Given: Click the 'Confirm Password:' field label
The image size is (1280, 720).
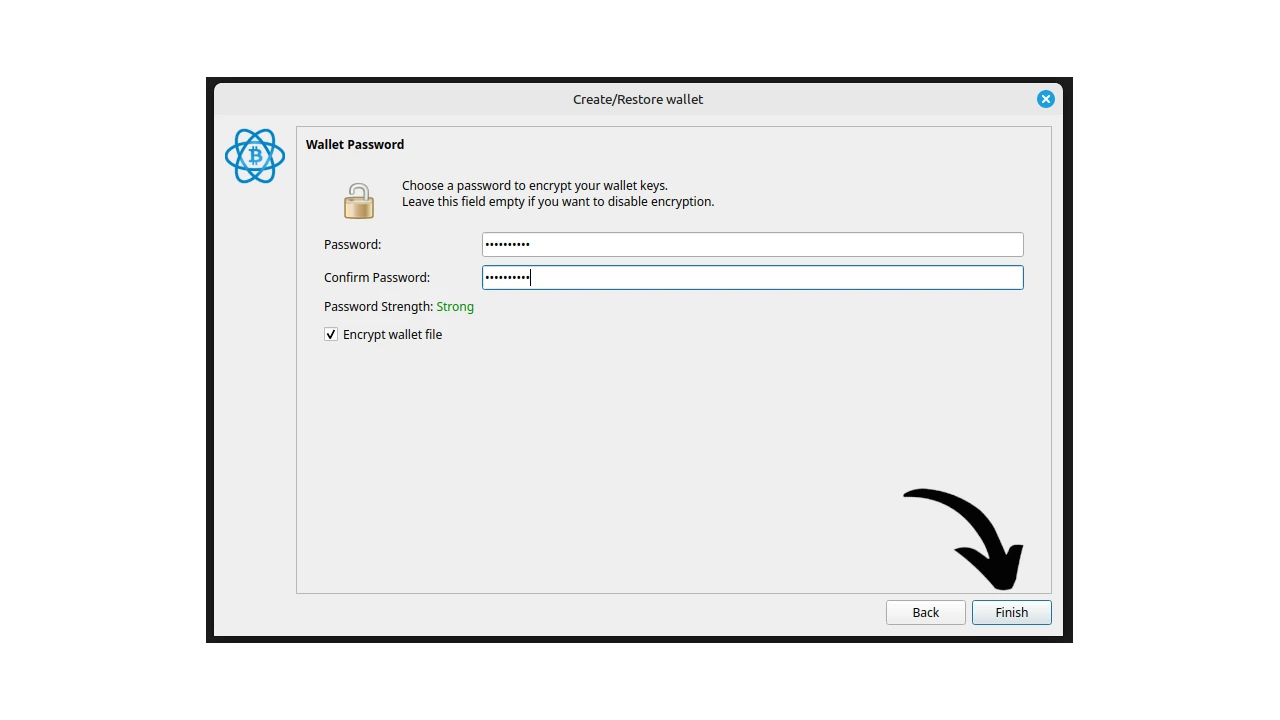Looking at the screenshot, I should (376, 278).
